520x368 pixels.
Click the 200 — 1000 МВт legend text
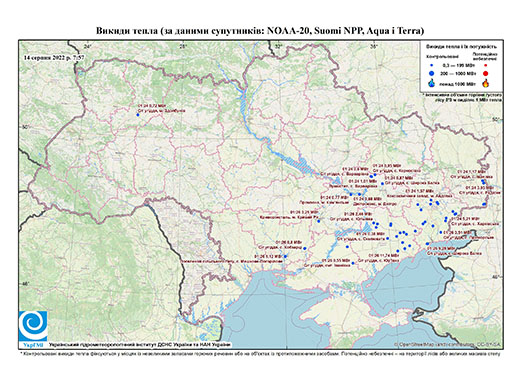(x=459, y=73)
